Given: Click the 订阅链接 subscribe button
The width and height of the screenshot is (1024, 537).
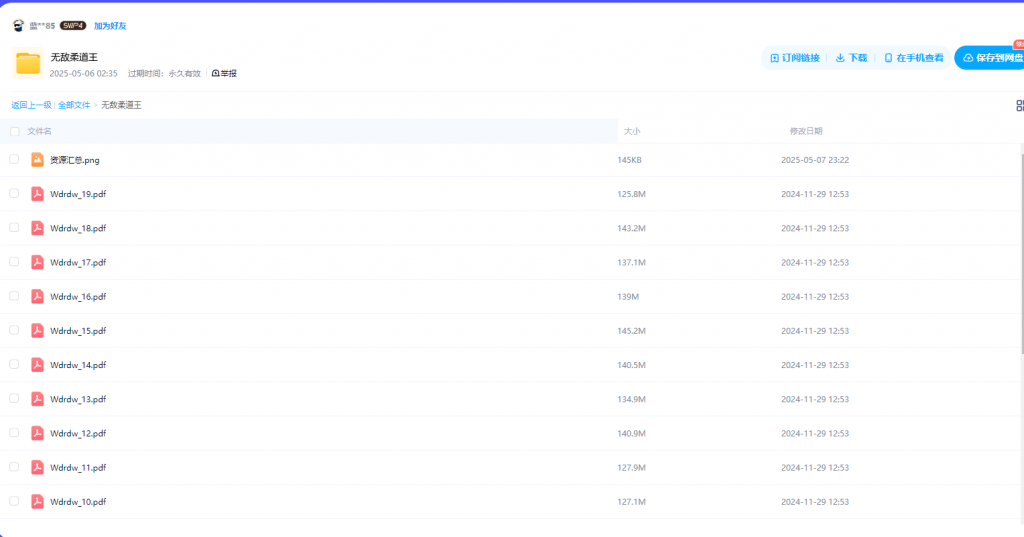Looking at the screenshot, I should tap(795, 58).
